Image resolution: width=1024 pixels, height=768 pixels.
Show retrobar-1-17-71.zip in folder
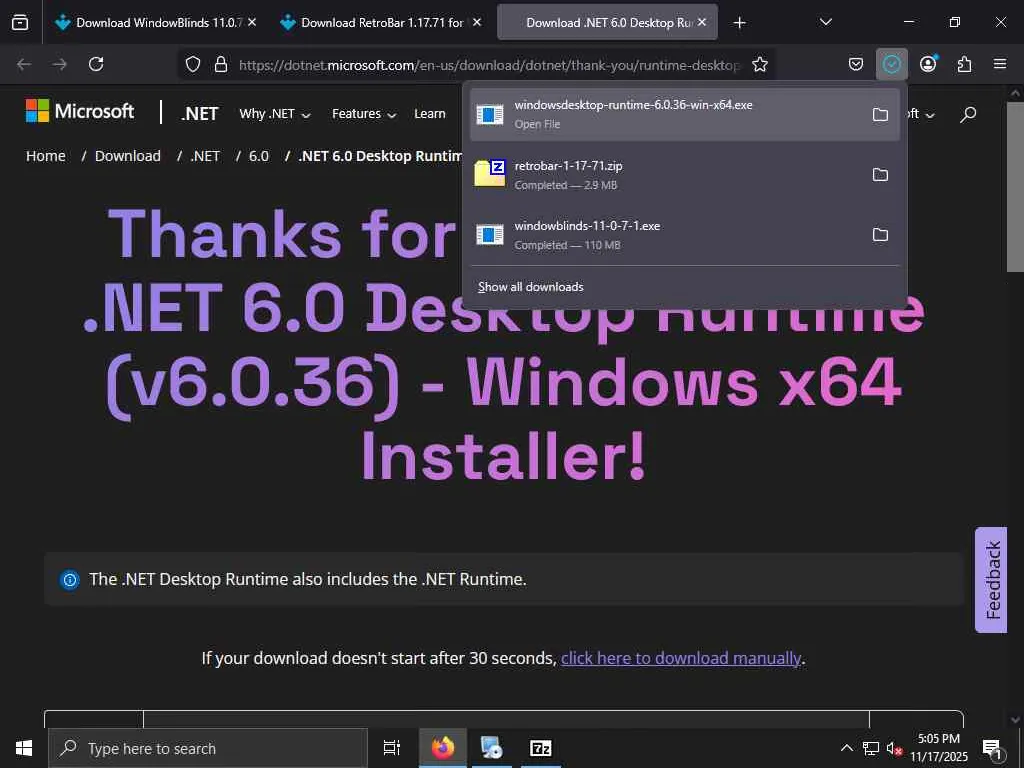(x=880, y=175)
